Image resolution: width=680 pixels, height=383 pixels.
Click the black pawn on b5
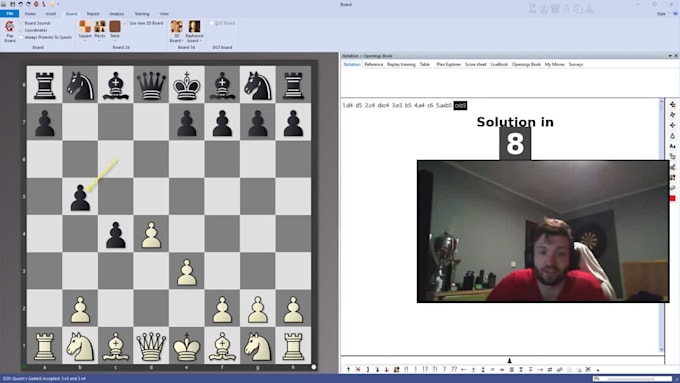point(80,197)
